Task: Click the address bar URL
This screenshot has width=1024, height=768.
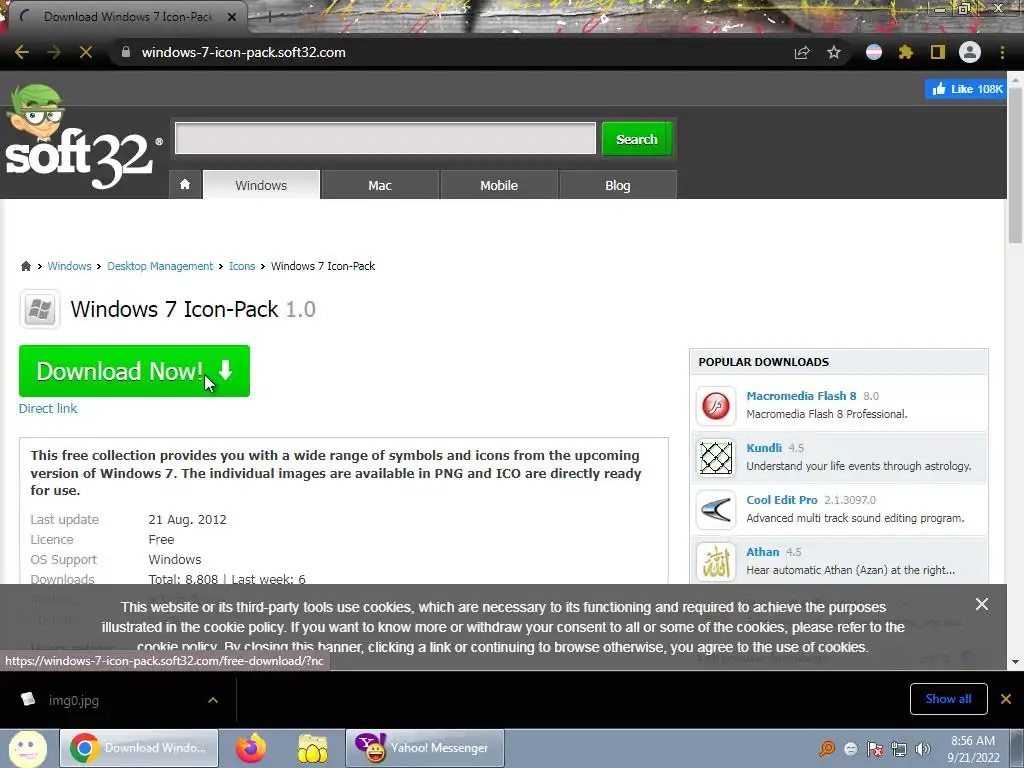Action: tap(244, 52)
